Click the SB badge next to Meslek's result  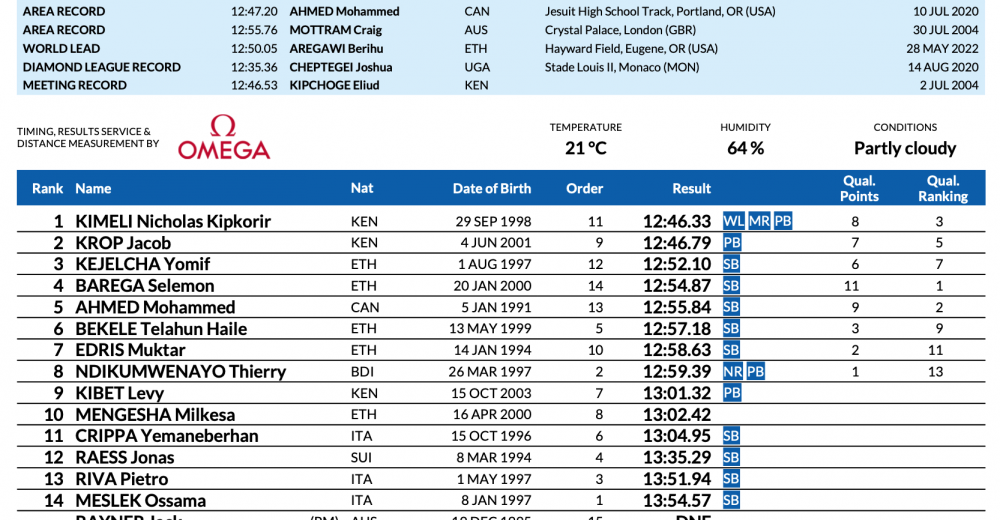click(731, 500)
